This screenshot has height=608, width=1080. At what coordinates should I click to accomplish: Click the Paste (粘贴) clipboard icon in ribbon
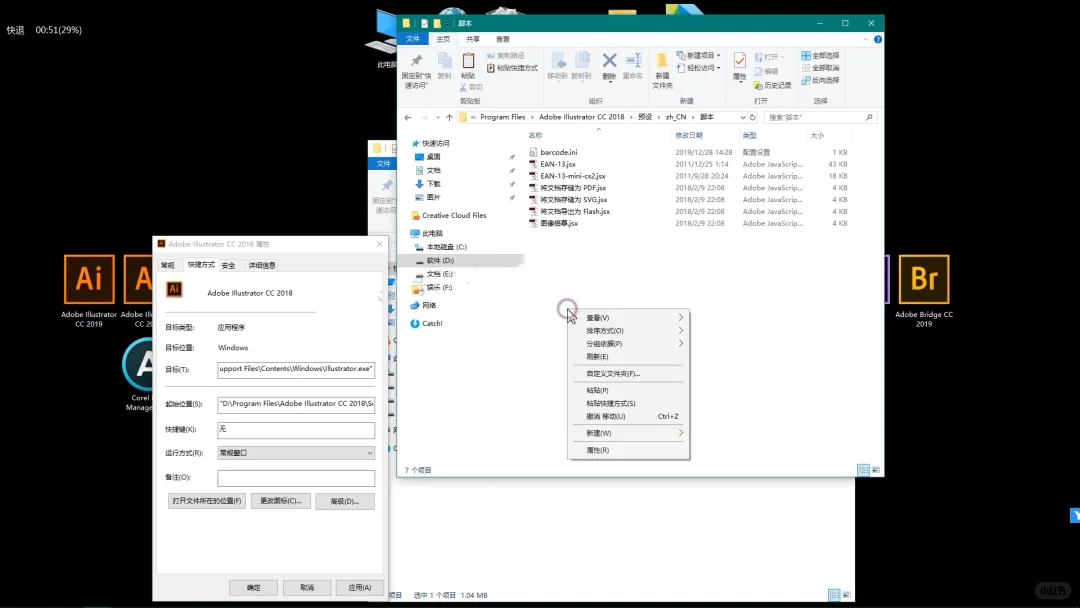[x=468, y=65]
